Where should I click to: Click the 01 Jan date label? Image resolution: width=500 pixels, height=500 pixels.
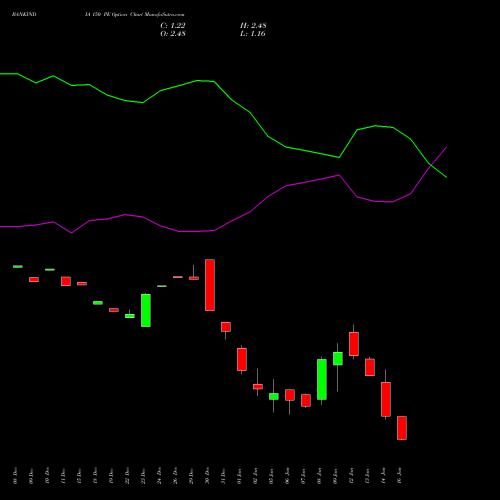239,476
